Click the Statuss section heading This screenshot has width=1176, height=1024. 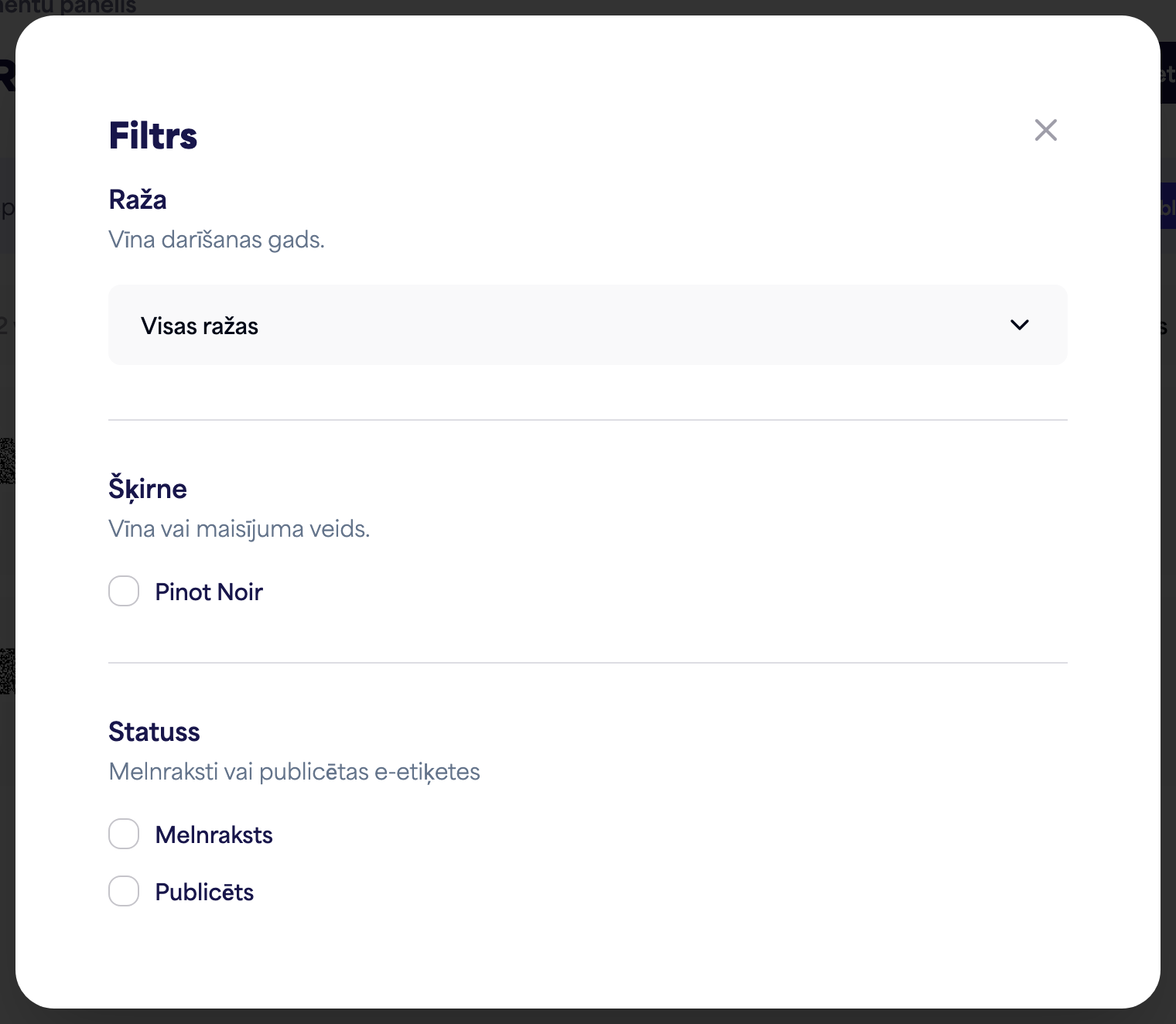[154, 732]
